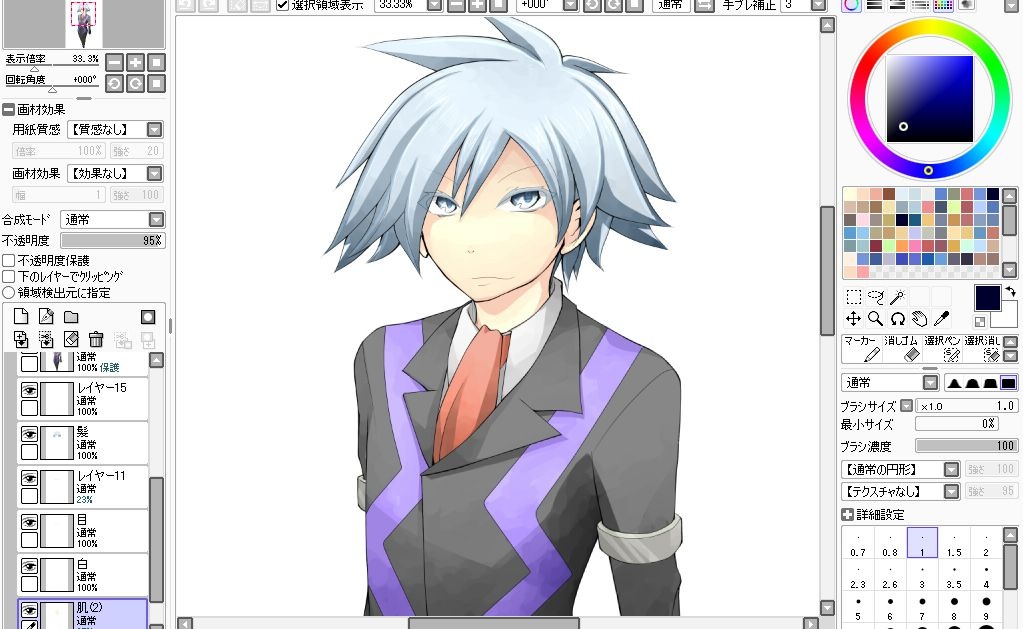Swap foreground and background colors arrow
The image size is (1023, 629).
[x=1010, y=292]
